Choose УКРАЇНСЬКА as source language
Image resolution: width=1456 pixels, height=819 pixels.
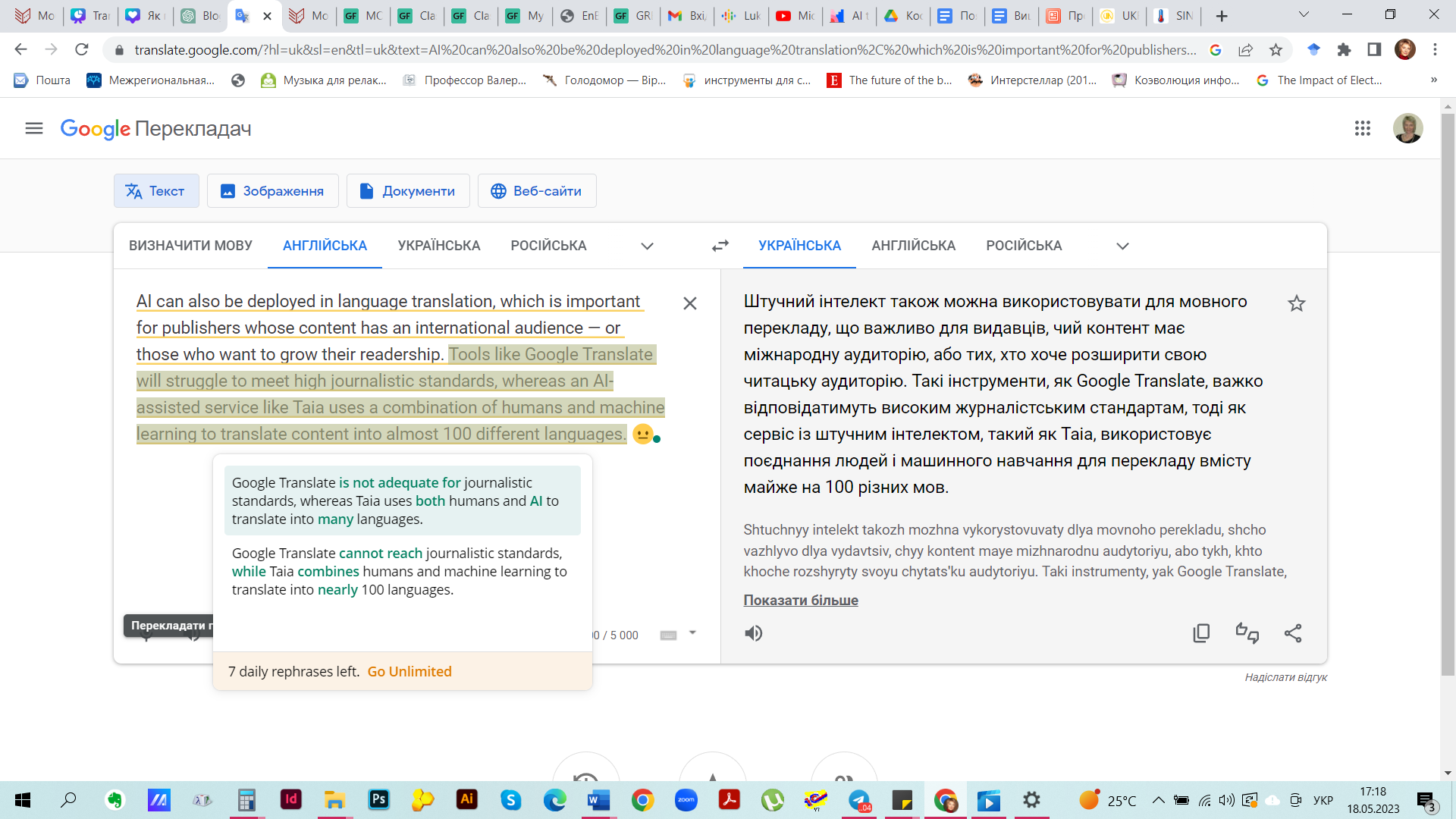(x=439, y=246)
